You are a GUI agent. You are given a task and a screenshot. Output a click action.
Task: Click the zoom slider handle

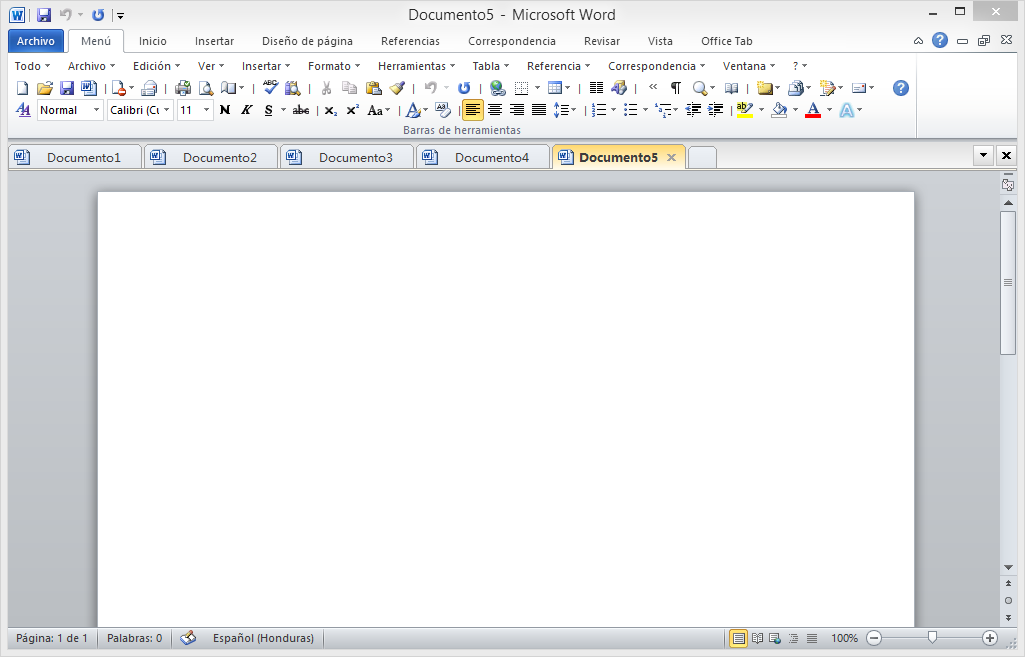pos(933,637)
